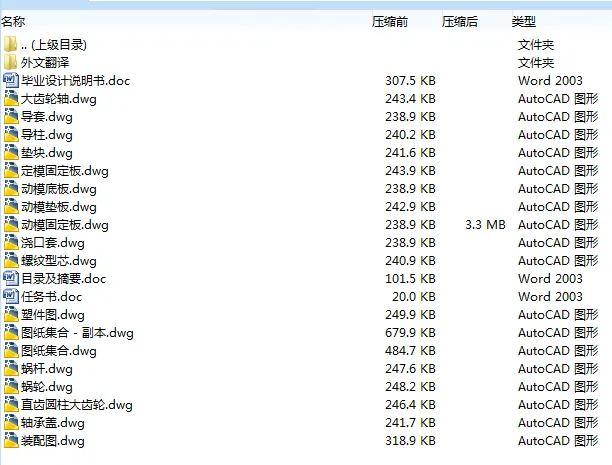Select file name 图纸集合.dwg
The image size is (612, 465).
(59, 350)
